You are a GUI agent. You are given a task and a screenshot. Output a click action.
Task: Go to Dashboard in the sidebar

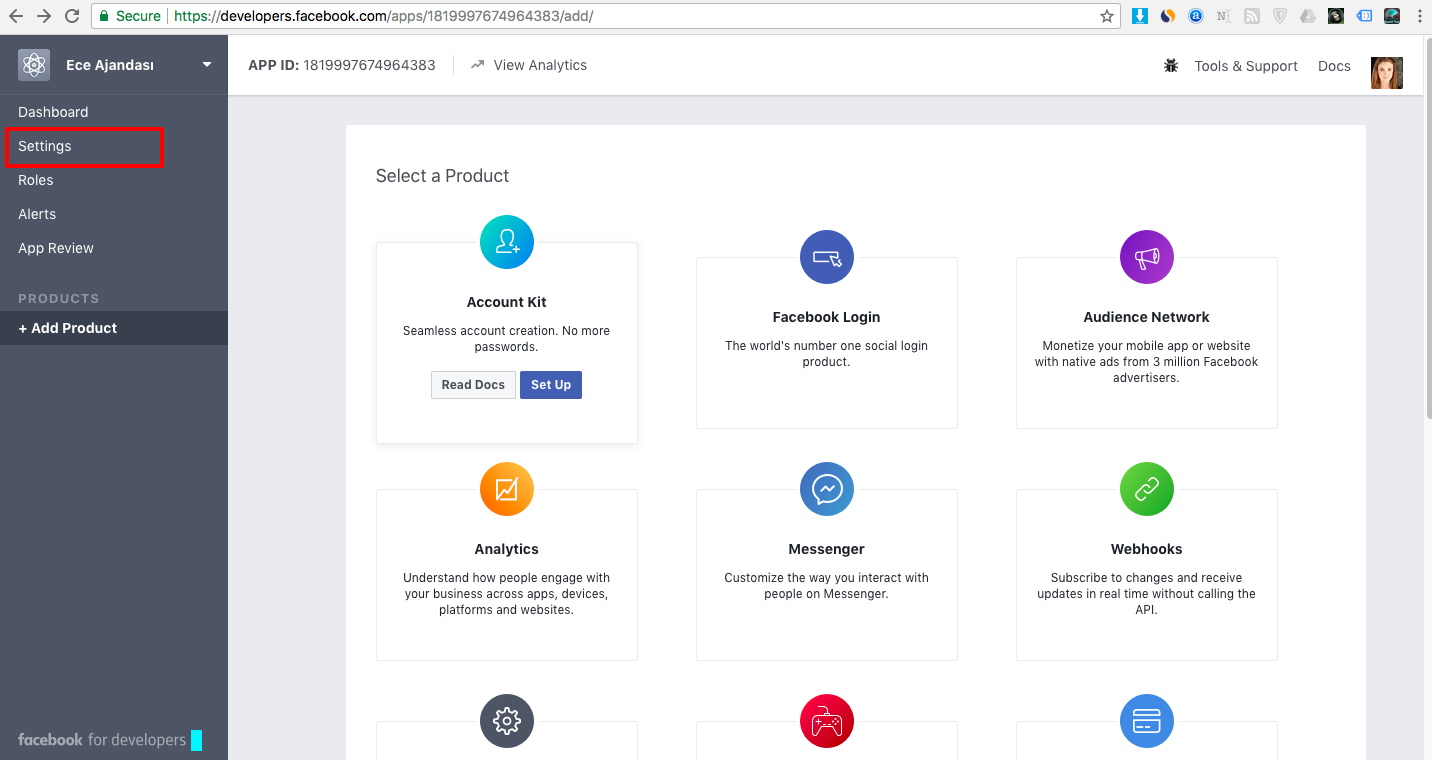(x=53, y=112)
